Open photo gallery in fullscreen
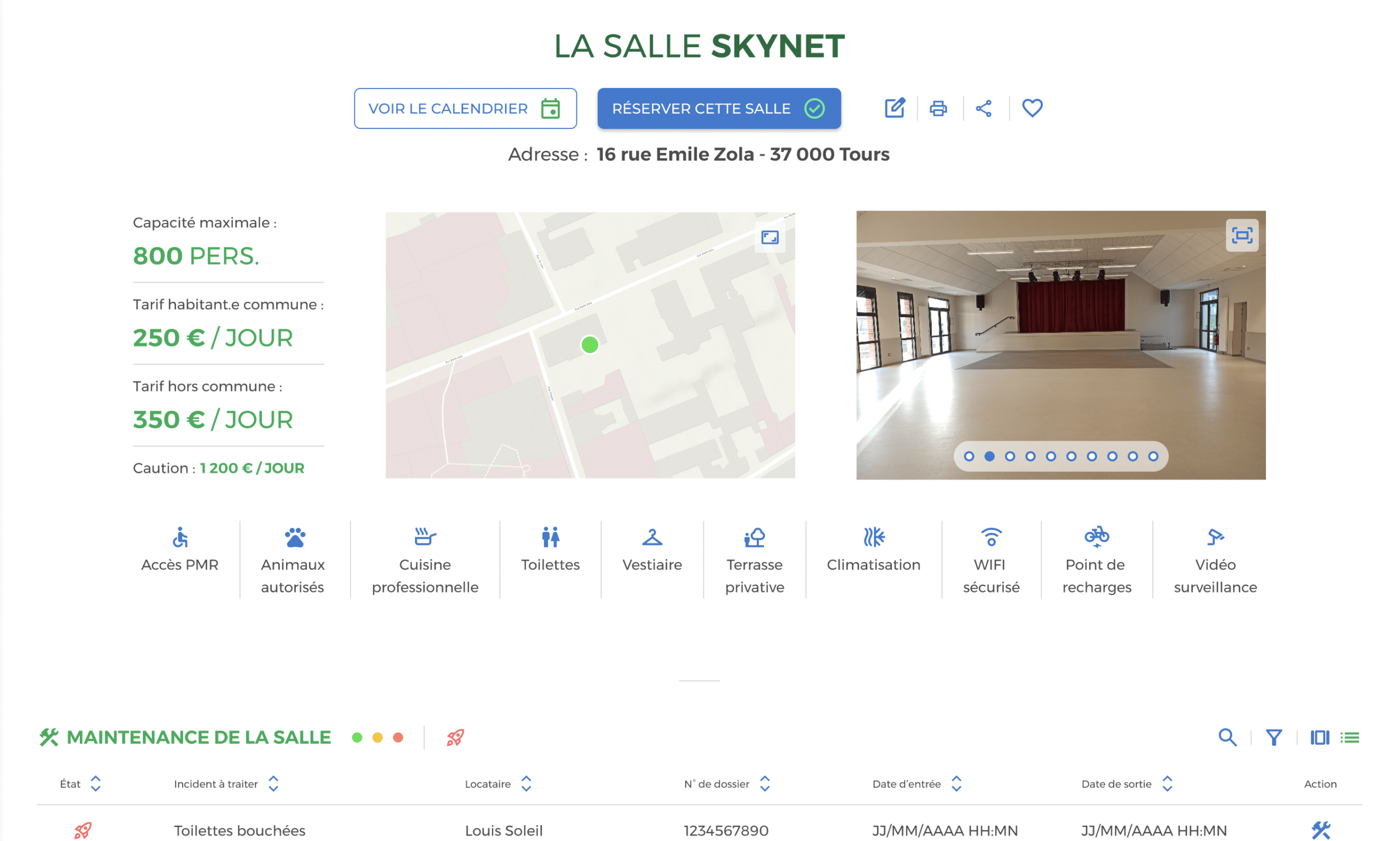Viewport: 1400px width, 841px height. point(1241,235)
